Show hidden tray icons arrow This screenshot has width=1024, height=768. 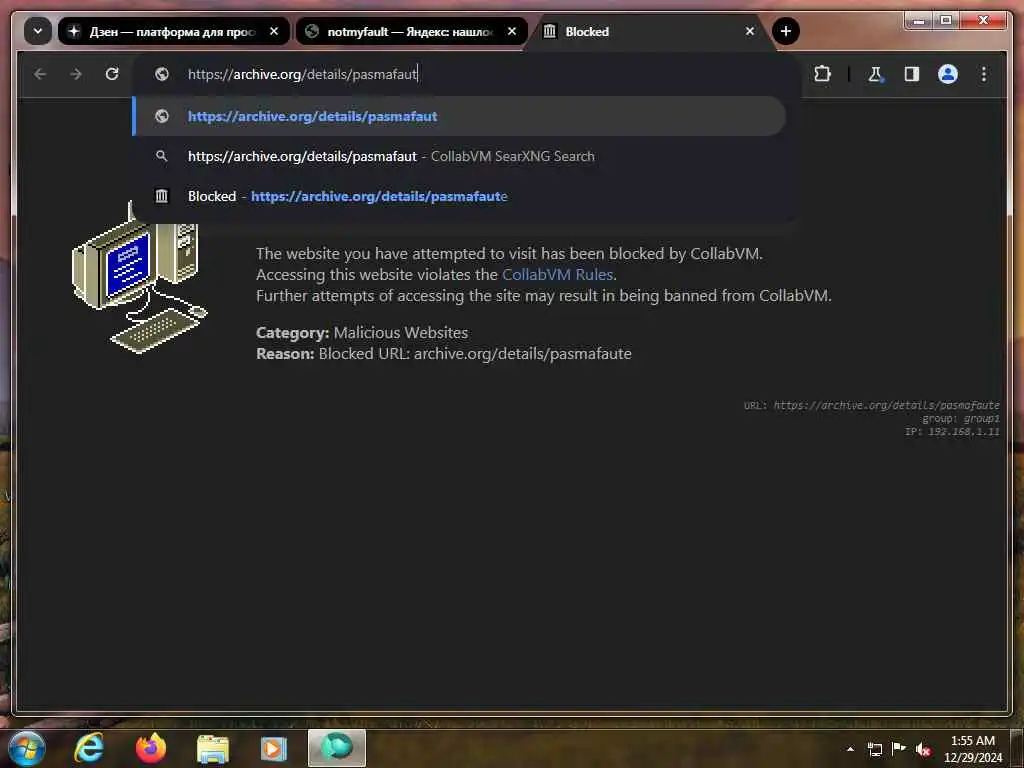[850, 749]
